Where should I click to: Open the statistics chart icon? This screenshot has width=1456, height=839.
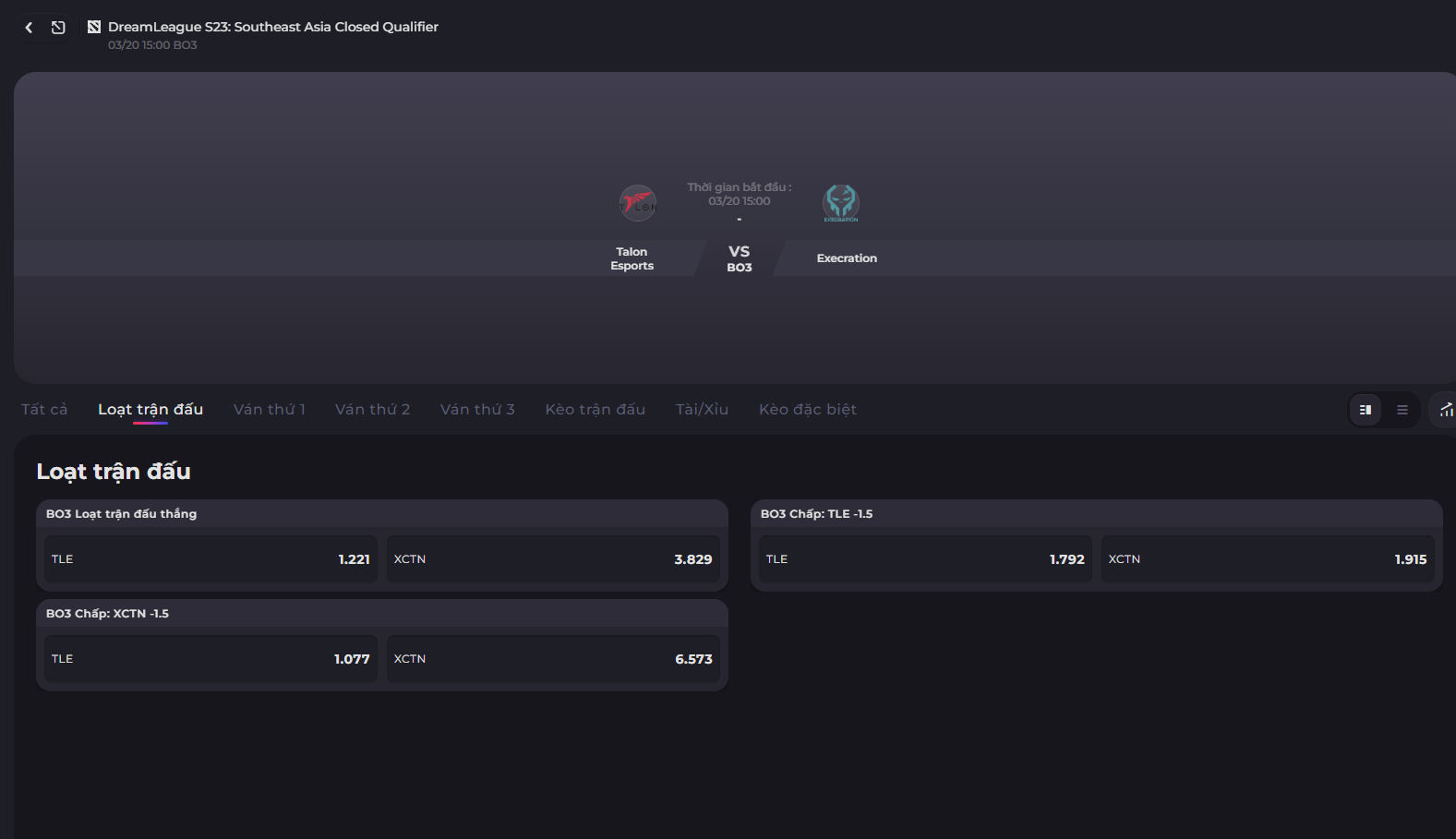coord(1446,410)
